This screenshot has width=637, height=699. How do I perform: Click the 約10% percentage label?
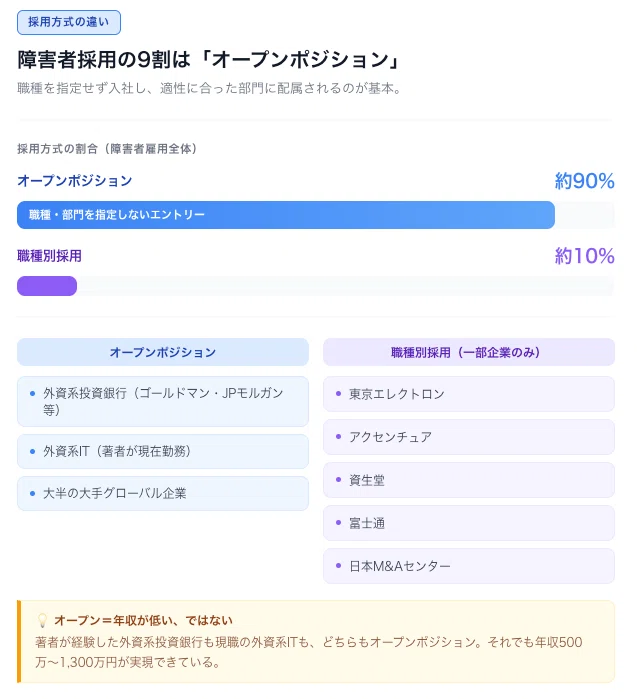(584, 256)
